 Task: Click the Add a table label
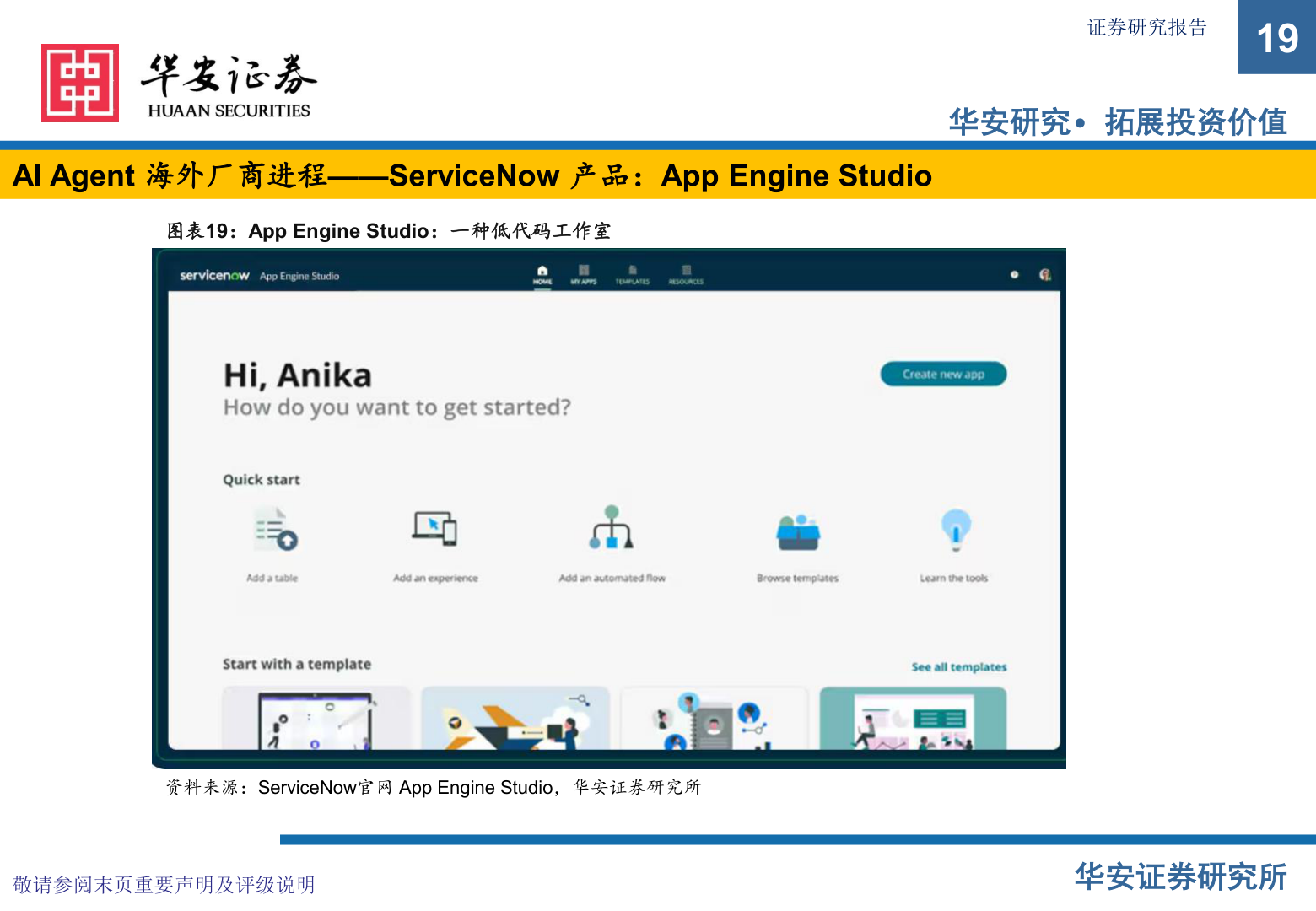point(272,579)
